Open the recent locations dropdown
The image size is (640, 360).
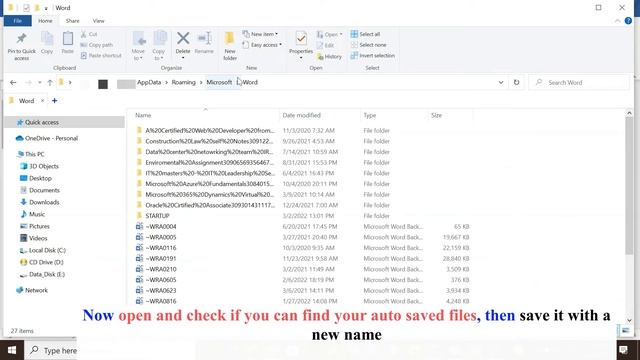[40, 82]
